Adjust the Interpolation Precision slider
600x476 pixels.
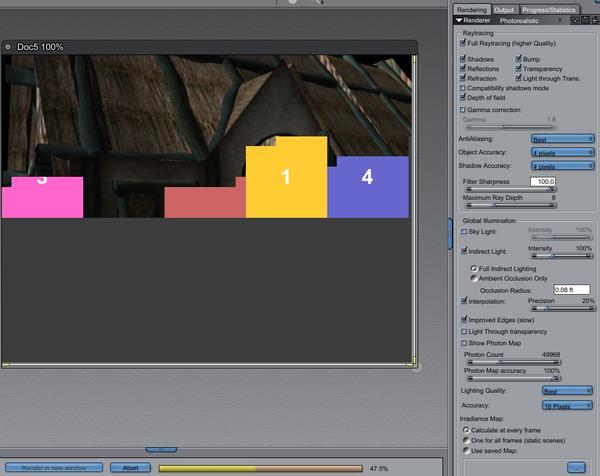[563, 308]
